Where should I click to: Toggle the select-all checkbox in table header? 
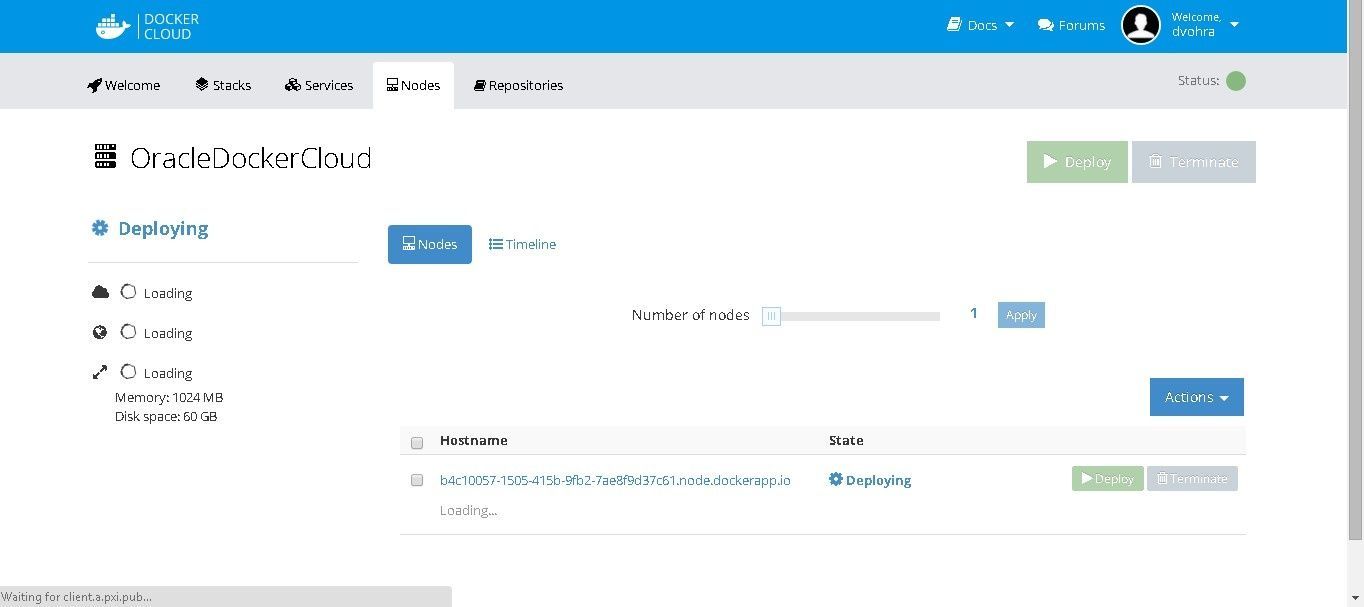(x=417, y=442)
